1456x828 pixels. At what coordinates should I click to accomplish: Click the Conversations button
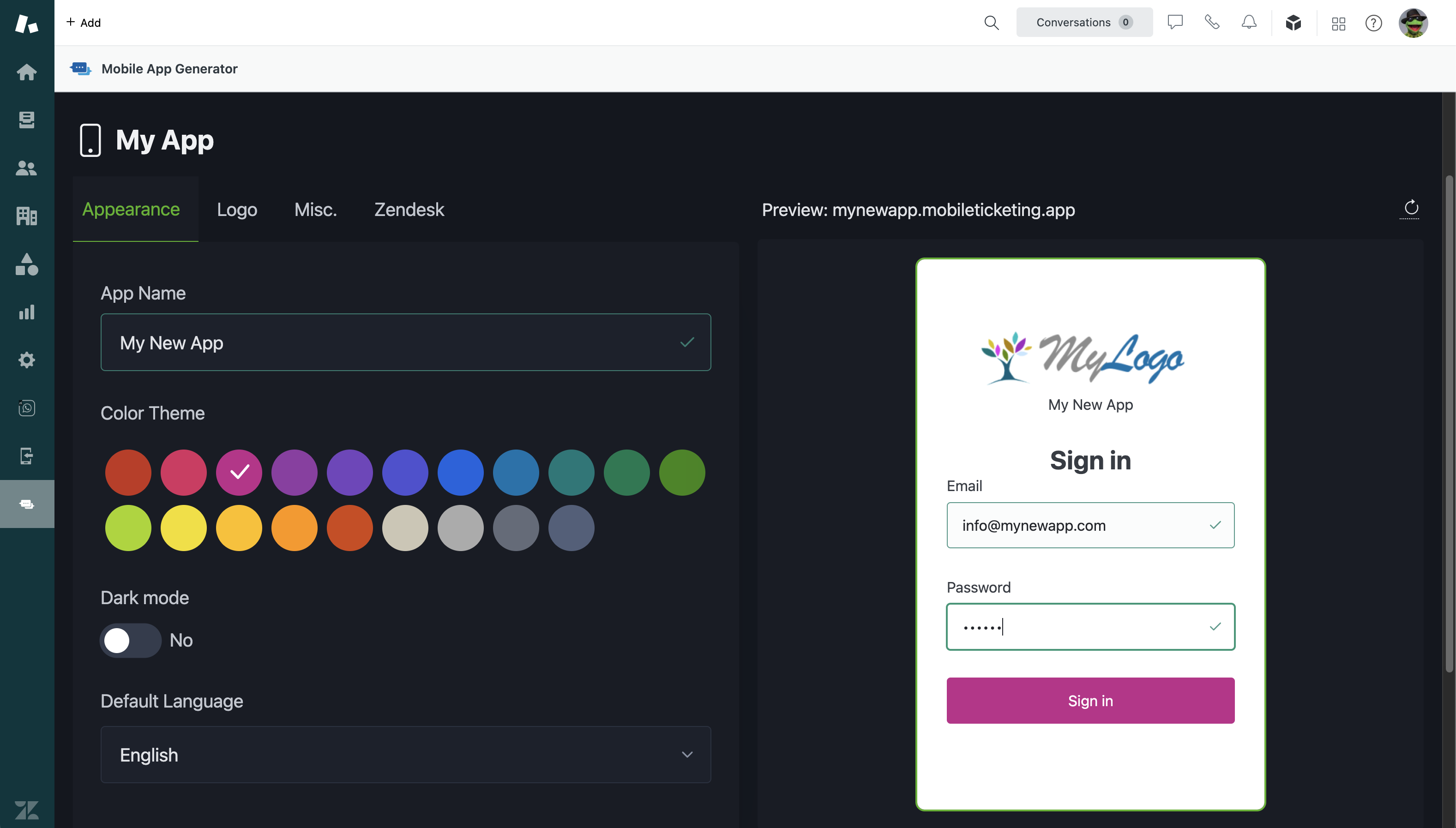1084,23
